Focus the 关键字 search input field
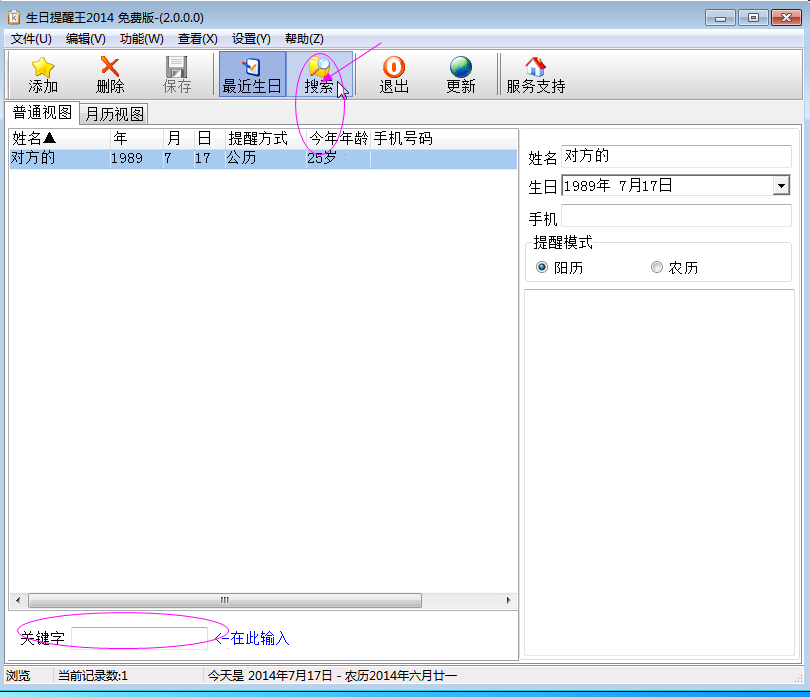 [139, 637]
